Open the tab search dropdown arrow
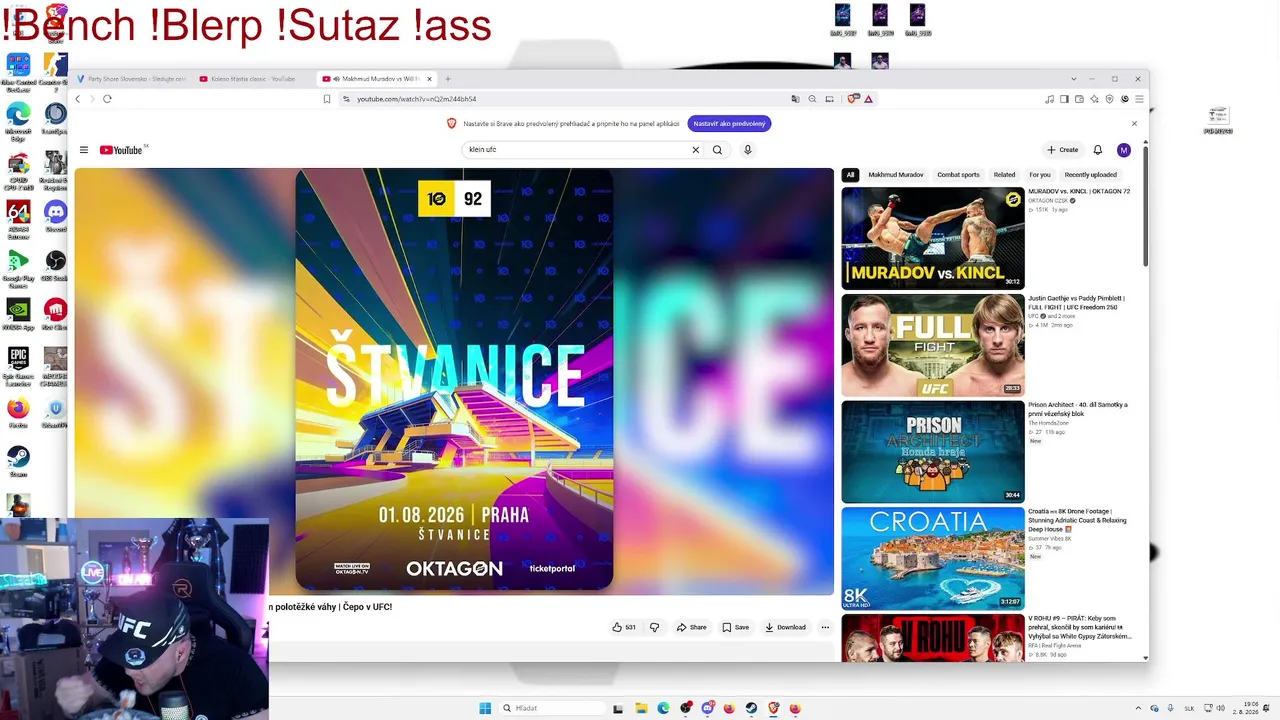1280x720 pixels. point(1074,79)
